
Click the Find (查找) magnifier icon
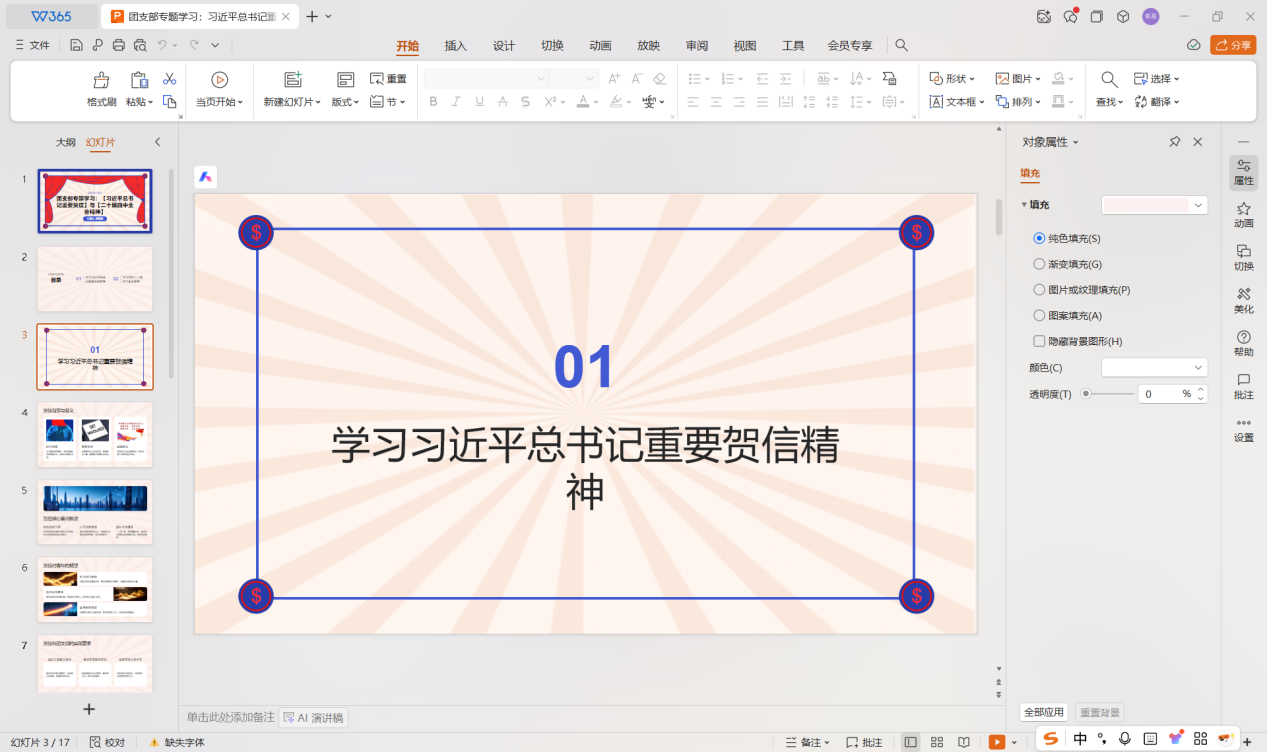point(1109,80)
